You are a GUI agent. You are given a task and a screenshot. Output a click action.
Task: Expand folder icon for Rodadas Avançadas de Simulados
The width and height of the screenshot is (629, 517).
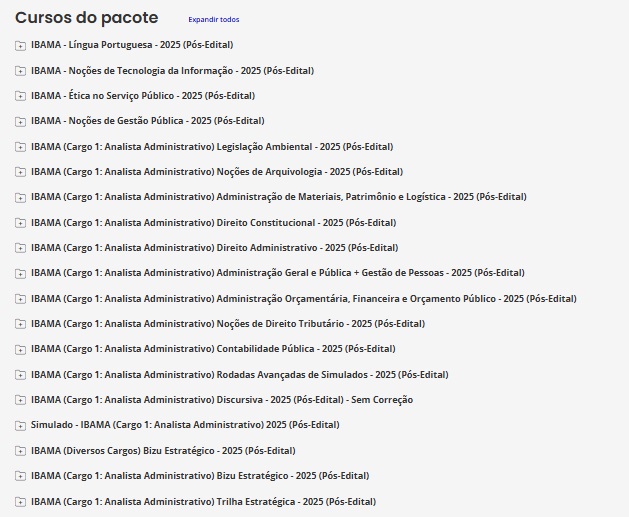[x=20, y=375]
